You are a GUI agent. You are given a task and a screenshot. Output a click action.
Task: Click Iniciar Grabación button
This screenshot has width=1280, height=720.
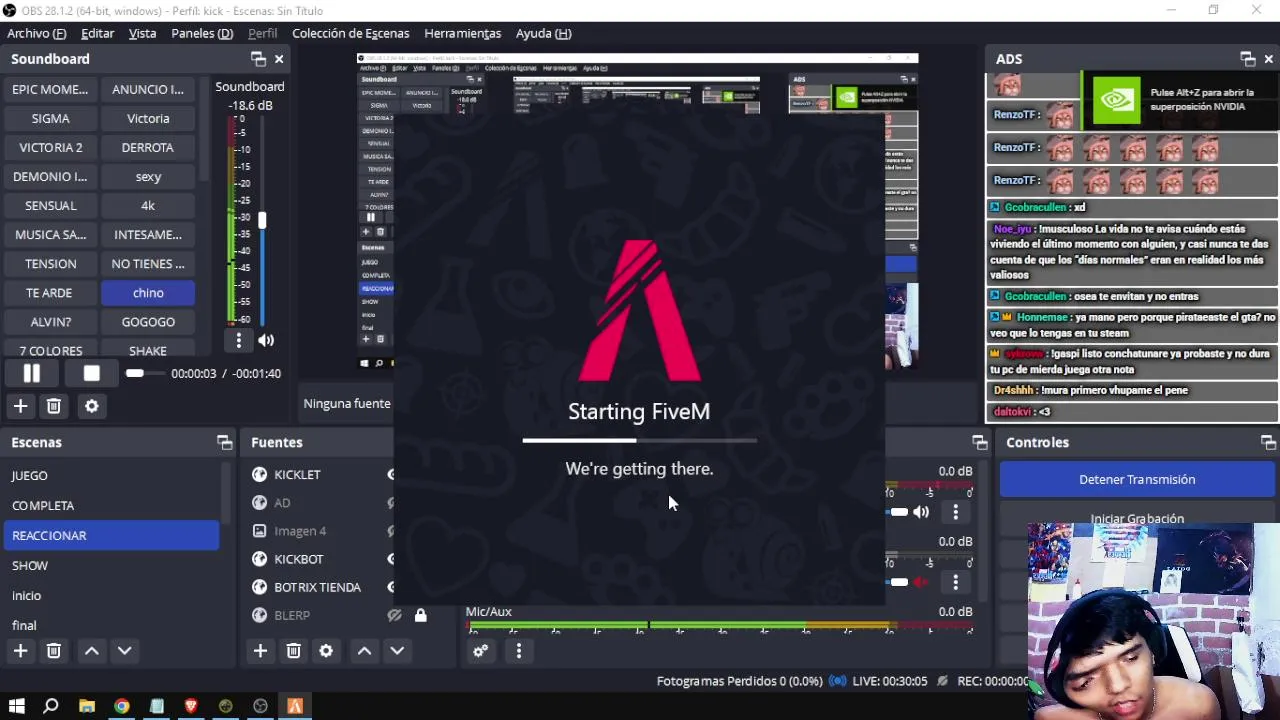[1137, 517]
